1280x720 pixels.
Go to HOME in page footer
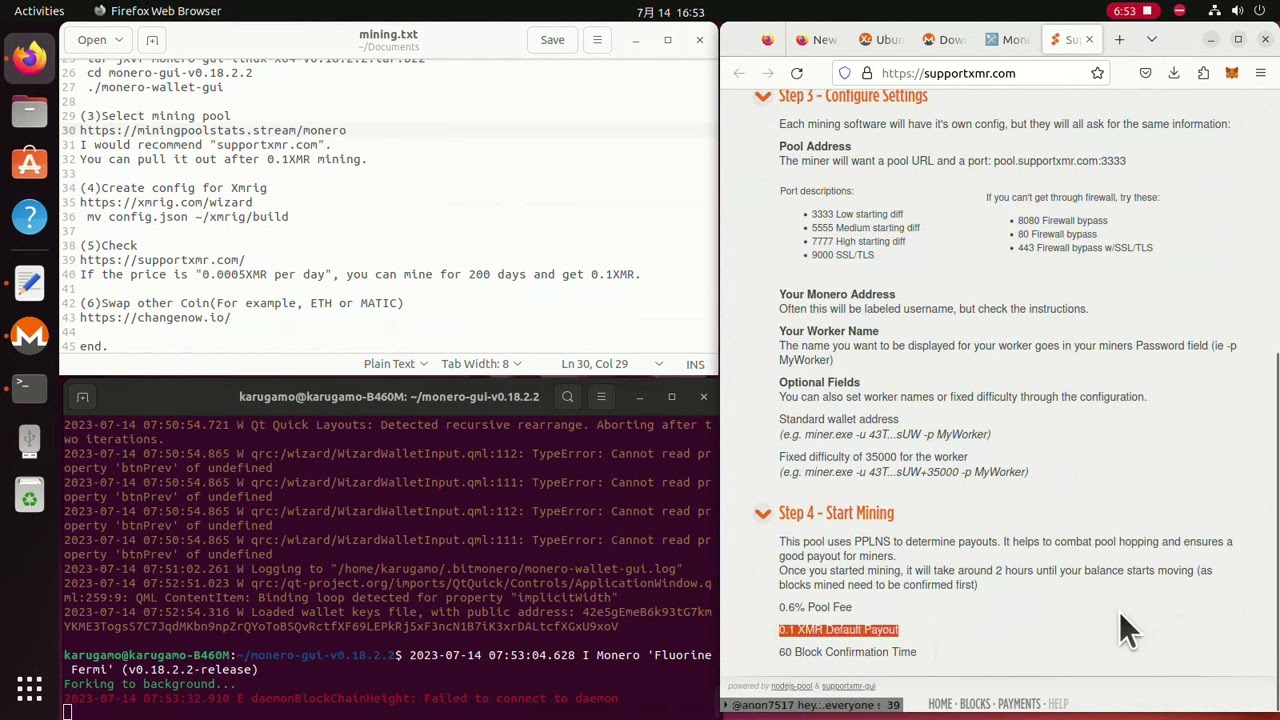pyautogui.click(x=940, y=704)
